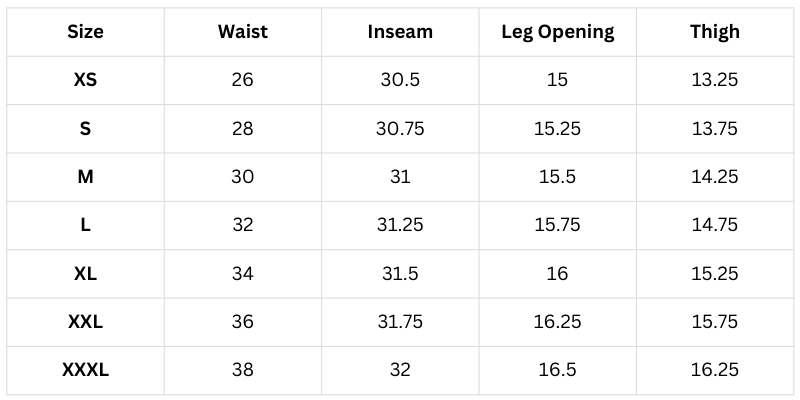Click the Leg Opening column header
Screen dimensions: 800x400
click(557, 31)
